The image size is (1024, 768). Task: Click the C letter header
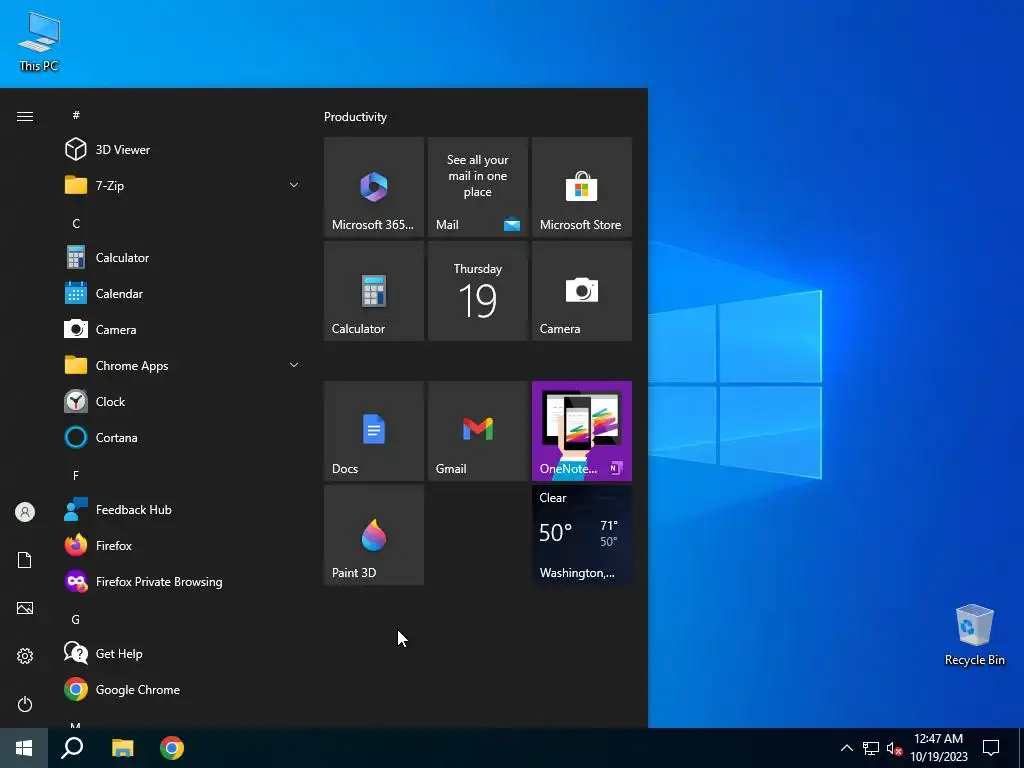point(76,223)
